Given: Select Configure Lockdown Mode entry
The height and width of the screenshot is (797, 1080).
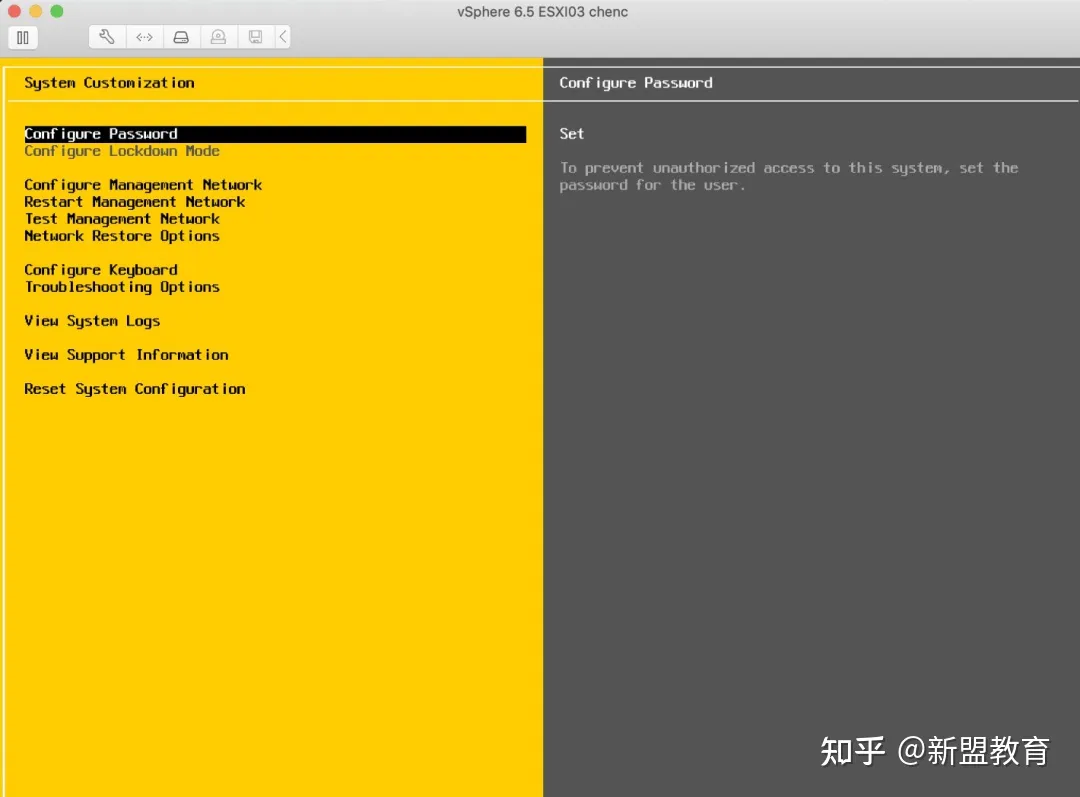Looking at the screenshot, I should click(122, 151).
